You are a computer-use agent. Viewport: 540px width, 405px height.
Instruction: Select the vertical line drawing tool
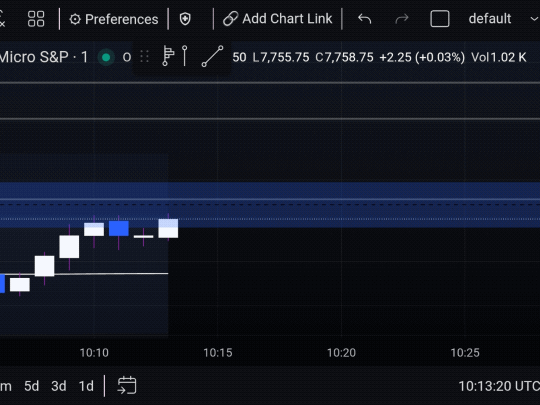185,55
